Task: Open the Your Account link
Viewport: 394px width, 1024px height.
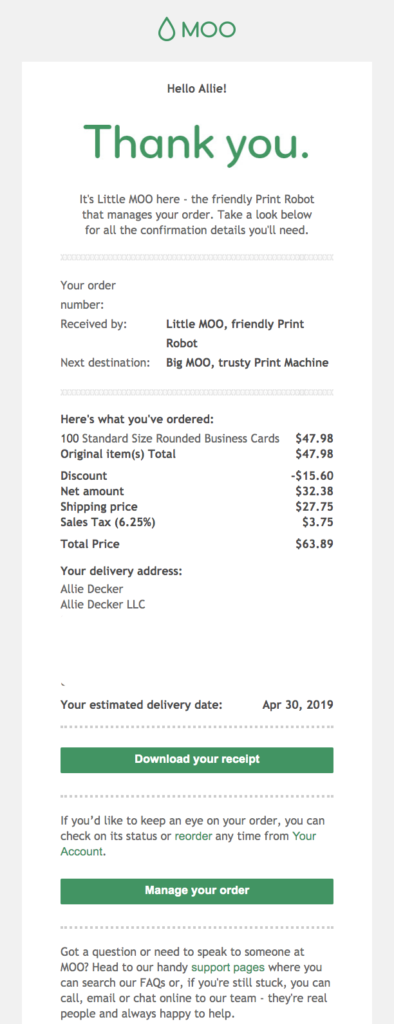Action: (x=188, y=844)
